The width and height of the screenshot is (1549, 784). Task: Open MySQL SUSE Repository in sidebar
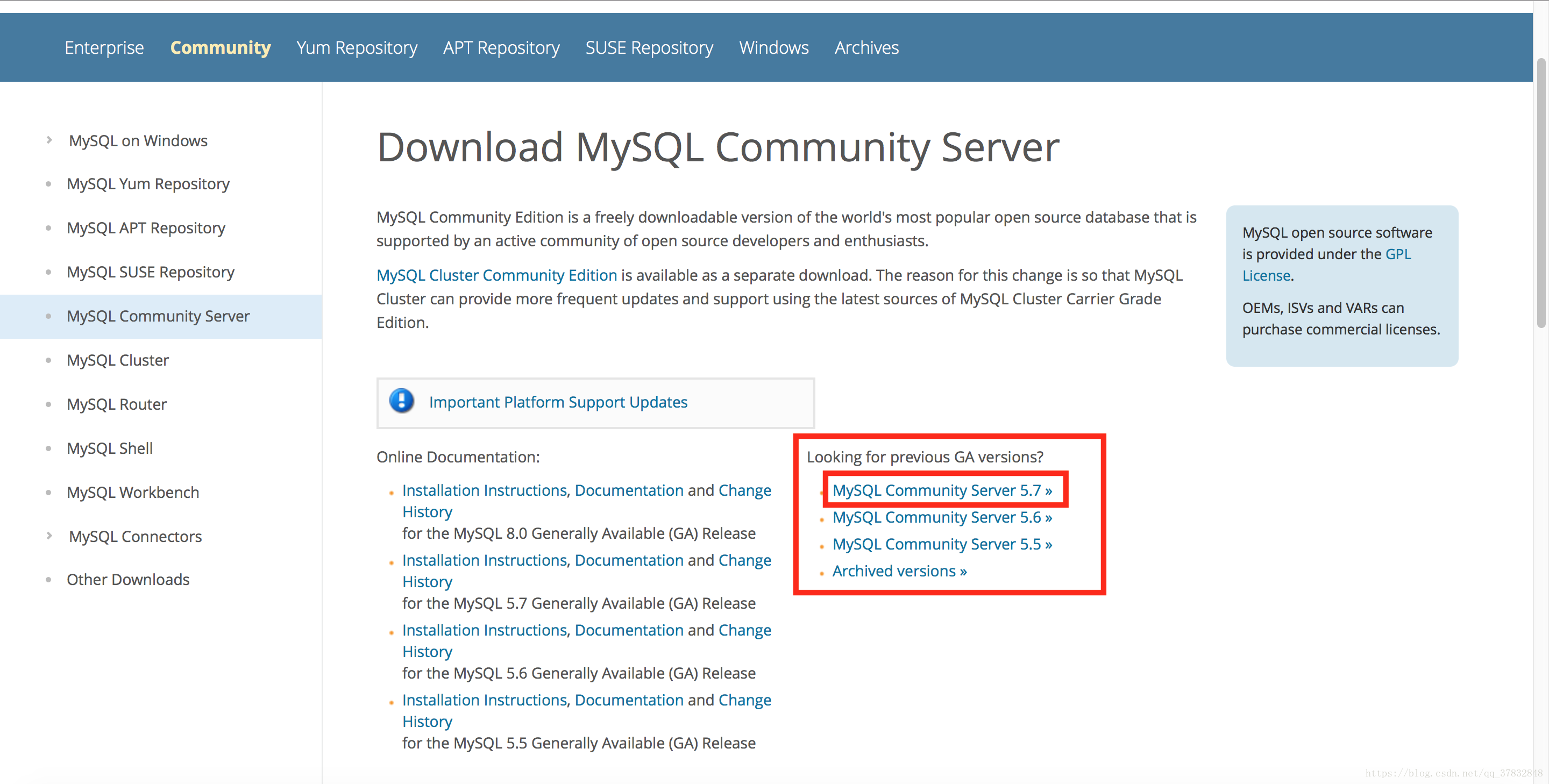pos(151,272)
